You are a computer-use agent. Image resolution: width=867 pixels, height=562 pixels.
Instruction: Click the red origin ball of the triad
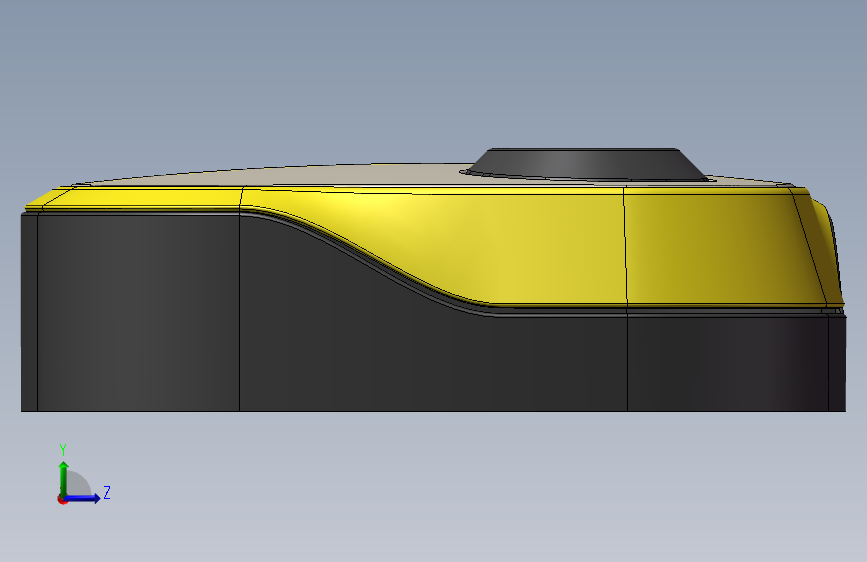[x=62, y=500]
